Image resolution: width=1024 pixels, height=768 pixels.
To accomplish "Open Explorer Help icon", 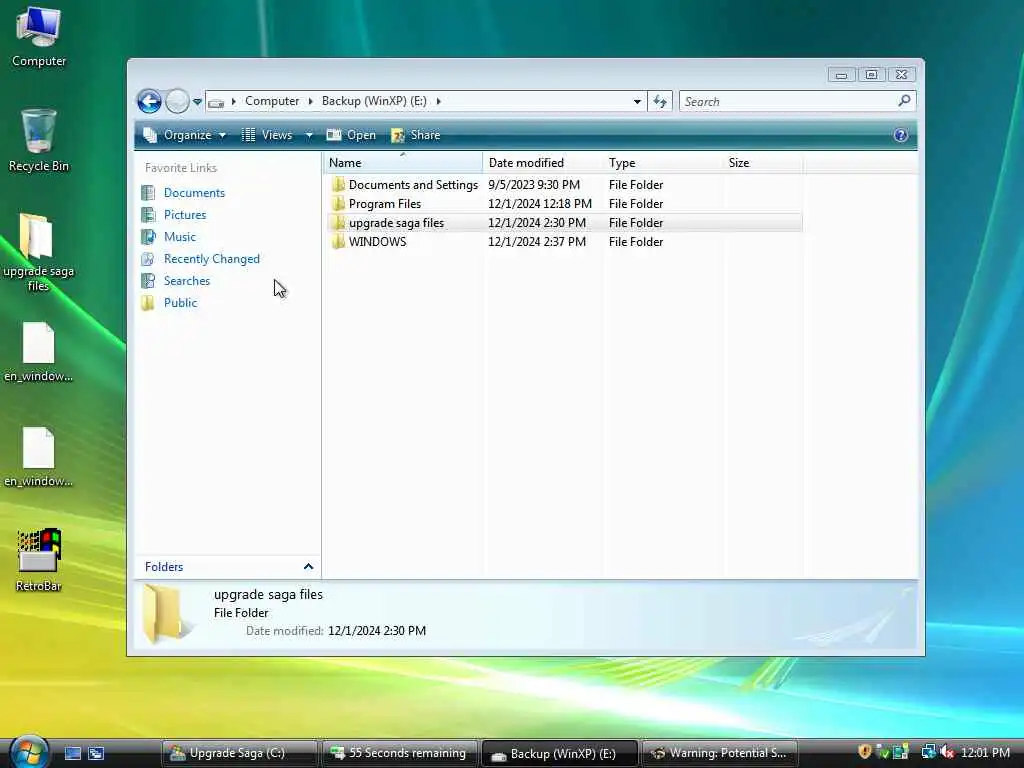I will point(901,135).
